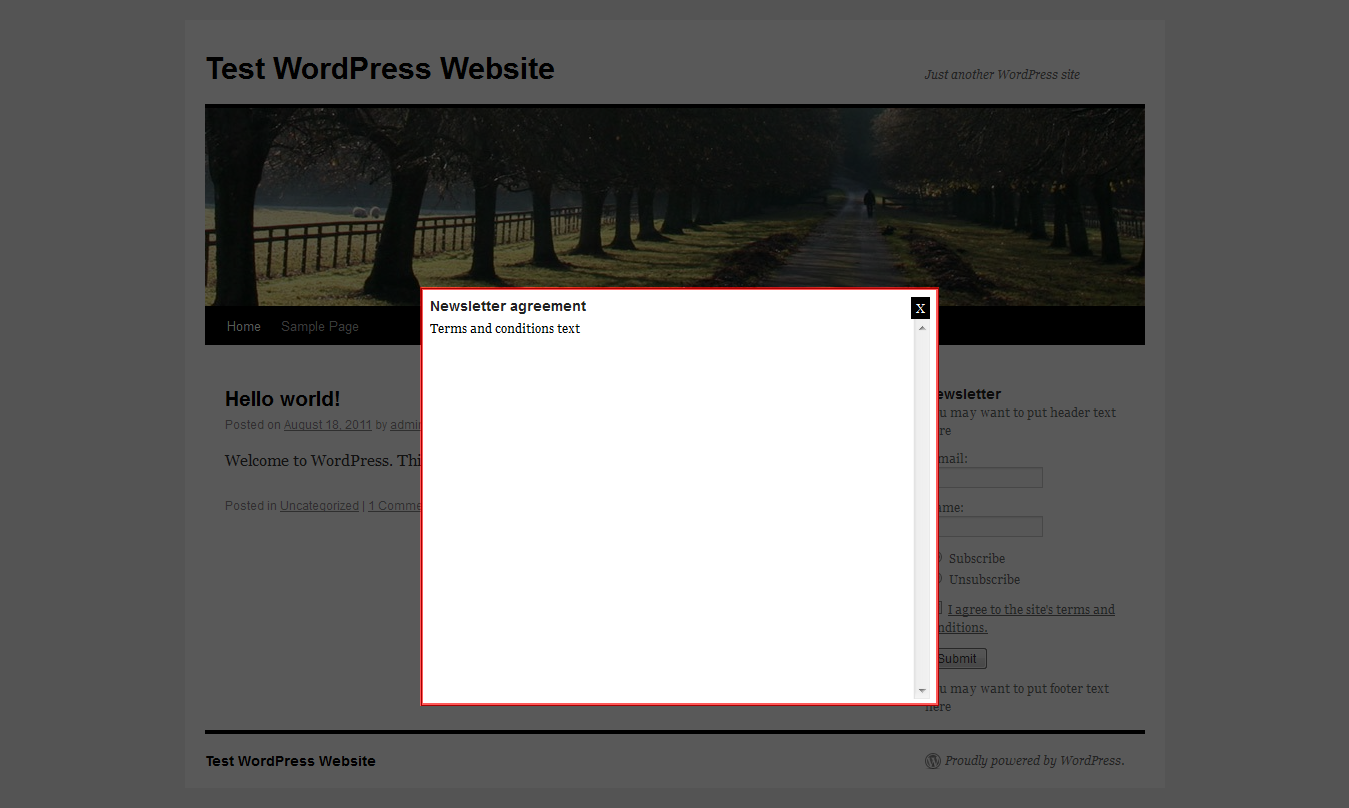Image resolution: width=1349 pixels, height=808 pixels.
Task: Click the 'Just another WordPress site' tagline
Action: point(1002,74)
